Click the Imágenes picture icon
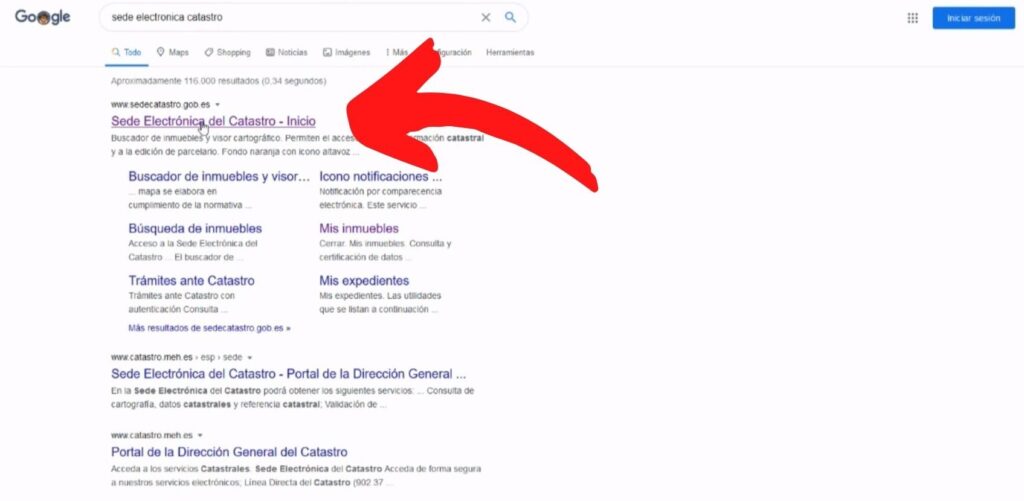This screenshot has width=1024, height=501. 327,52
